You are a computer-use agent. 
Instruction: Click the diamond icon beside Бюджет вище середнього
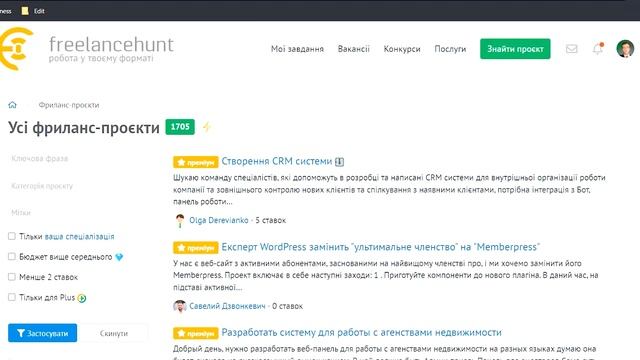pos(119,257)
